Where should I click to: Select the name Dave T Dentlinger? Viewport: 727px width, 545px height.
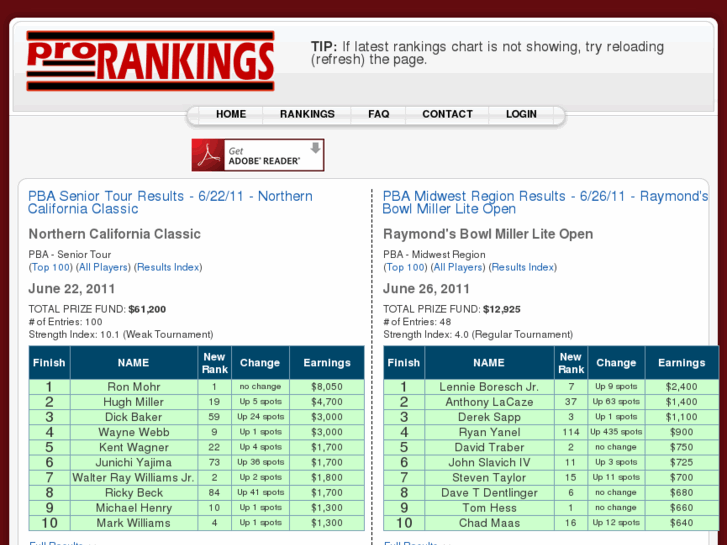point(489,493)
